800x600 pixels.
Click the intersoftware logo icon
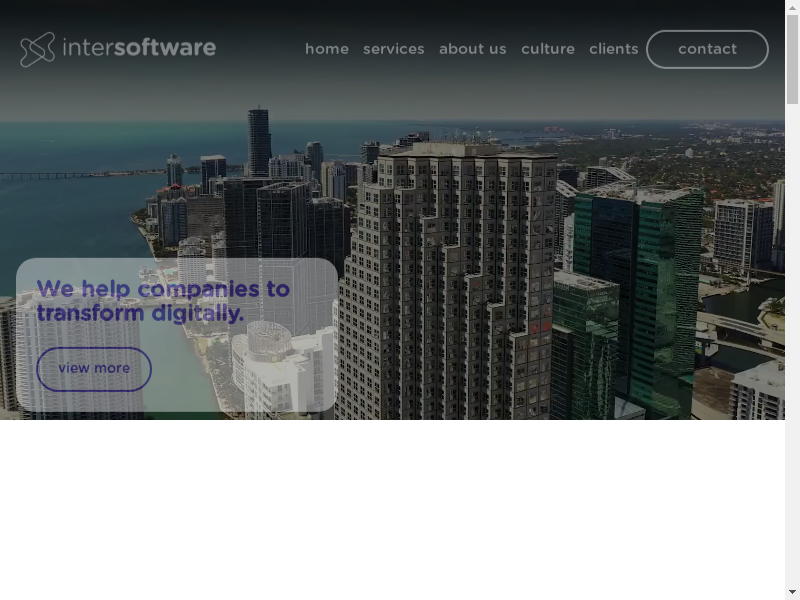(37, 49)
